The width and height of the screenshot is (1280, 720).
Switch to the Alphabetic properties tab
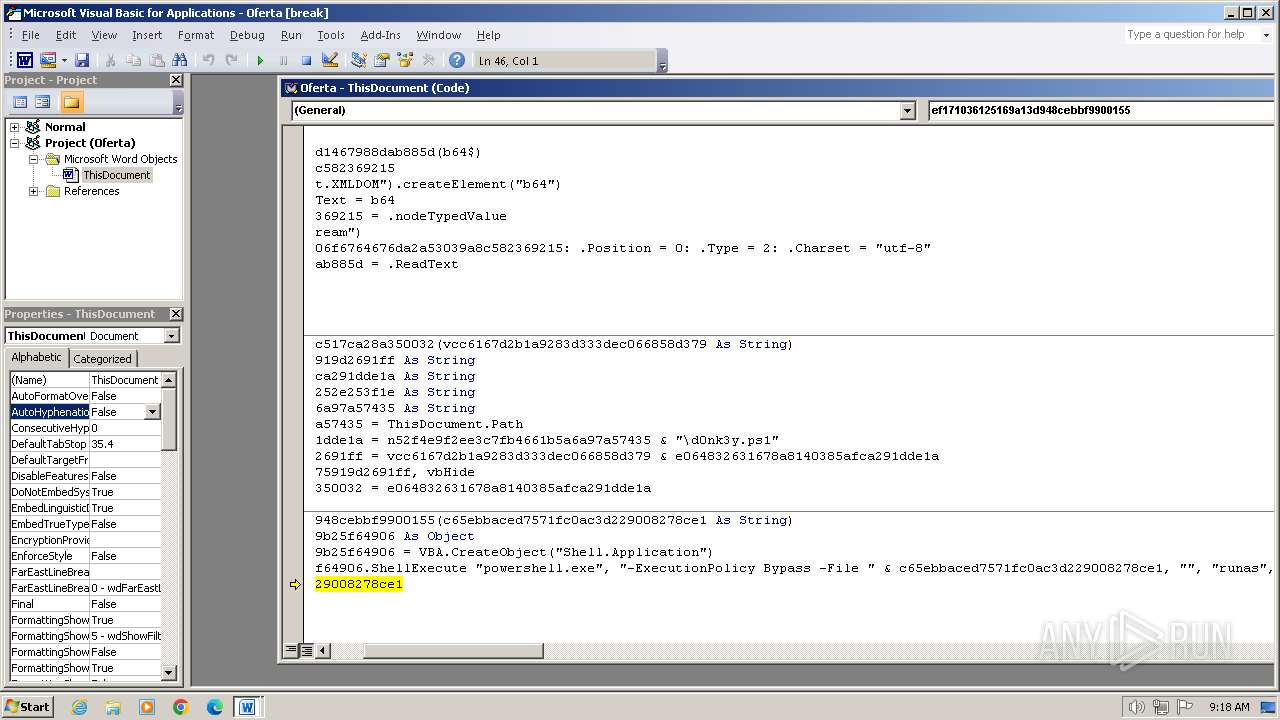point(36,358)
